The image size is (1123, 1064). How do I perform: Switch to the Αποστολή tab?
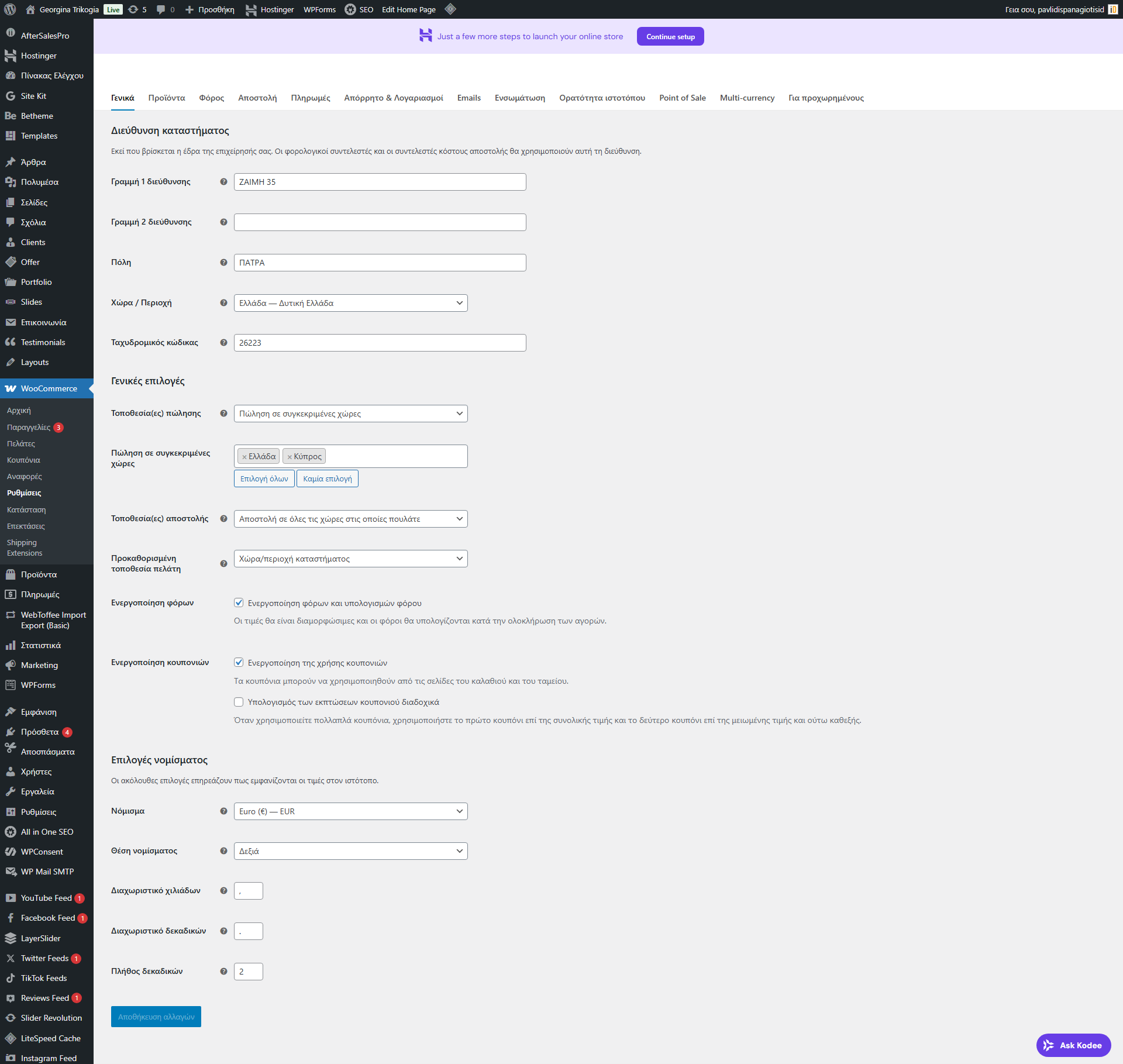257,98
